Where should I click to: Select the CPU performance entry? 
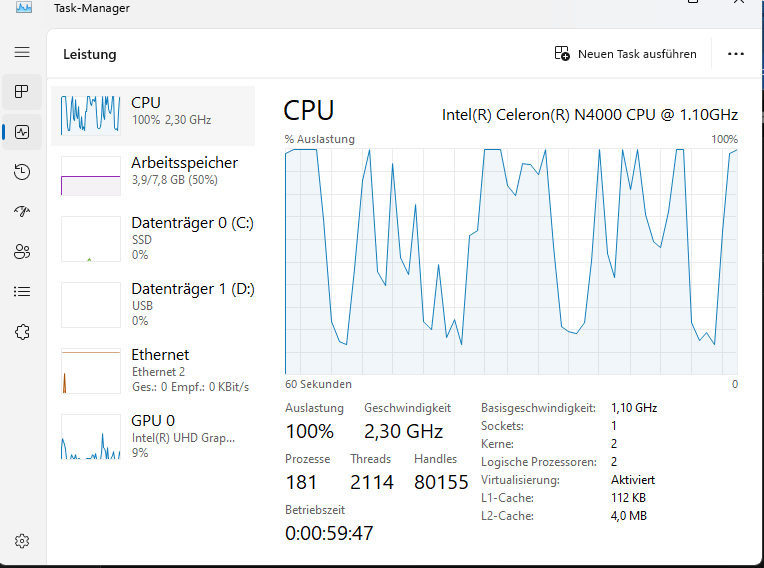153,111
